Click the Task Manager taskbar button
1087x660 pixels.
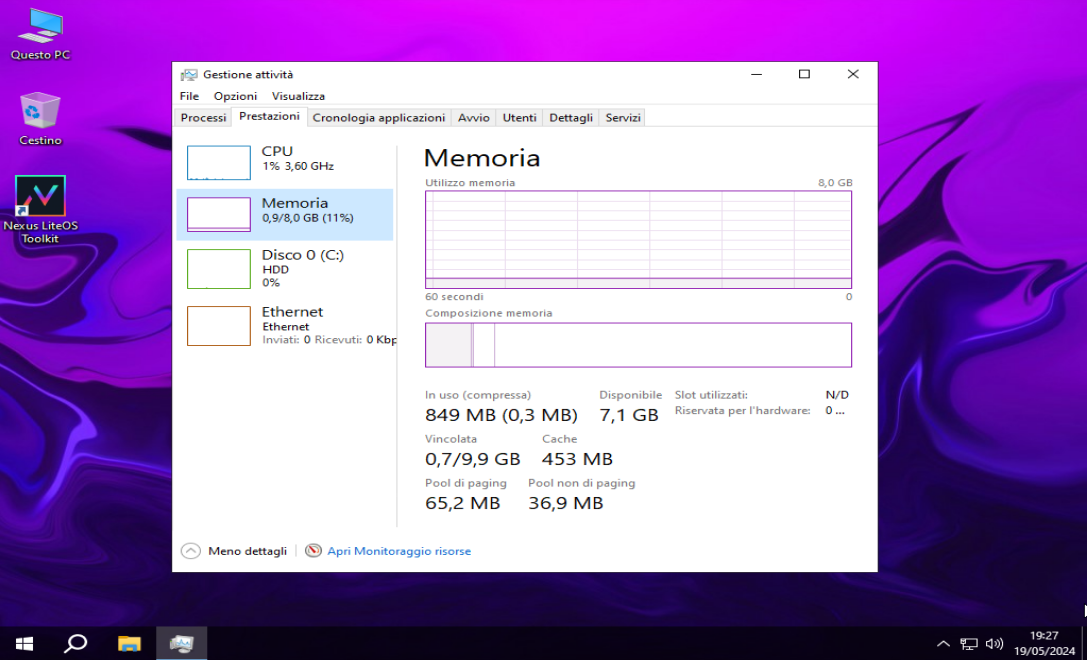click(182, 643)
